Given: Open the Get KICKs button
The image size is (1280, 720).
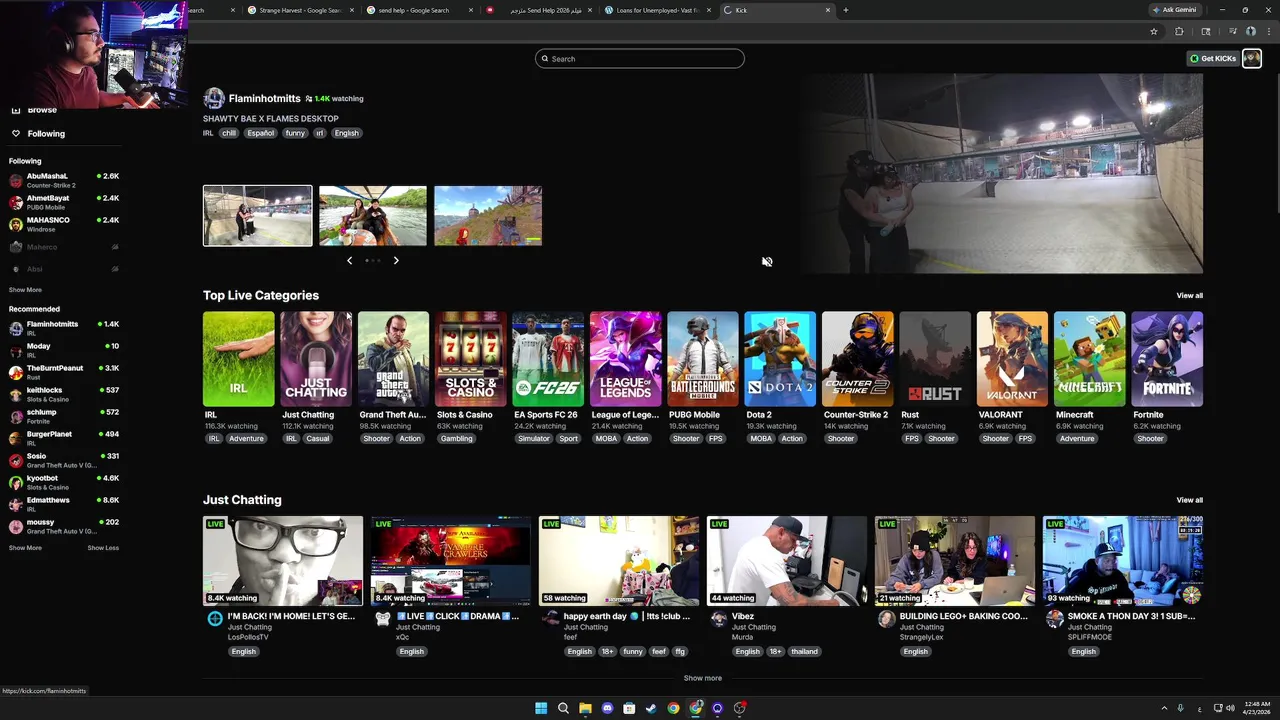Looking at the screenshot, I should (1213, 59).
